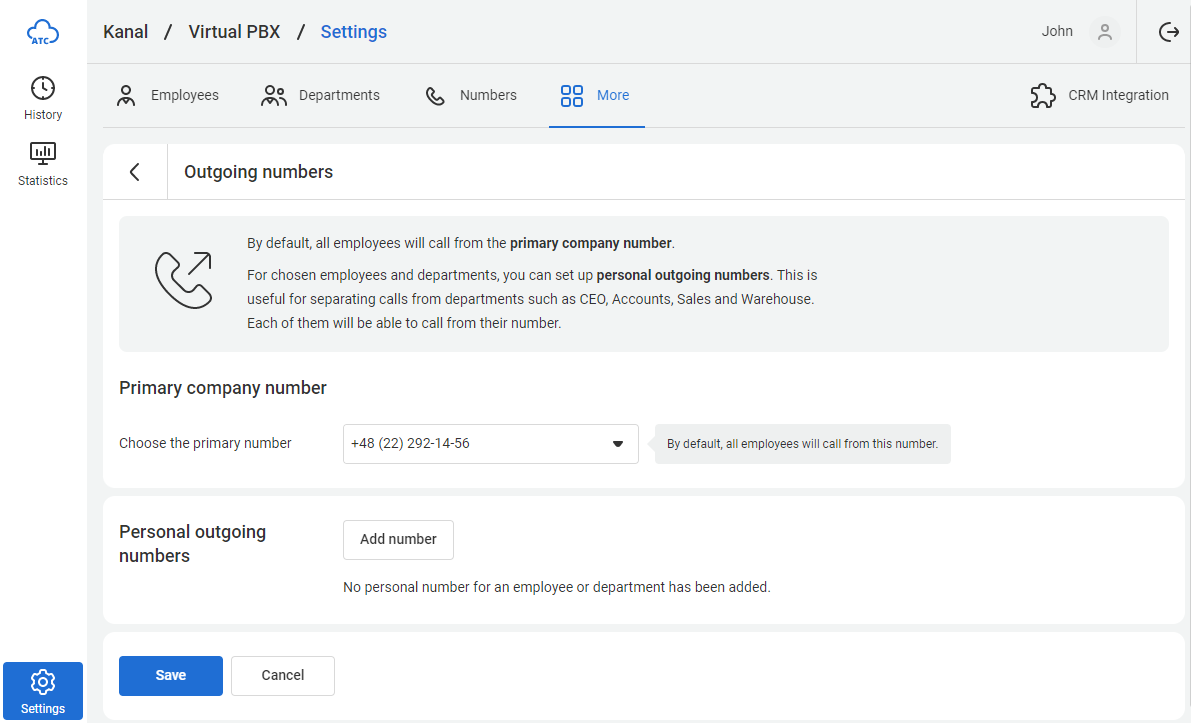
Task: Open the History clock icon
Action: point(43,88)
